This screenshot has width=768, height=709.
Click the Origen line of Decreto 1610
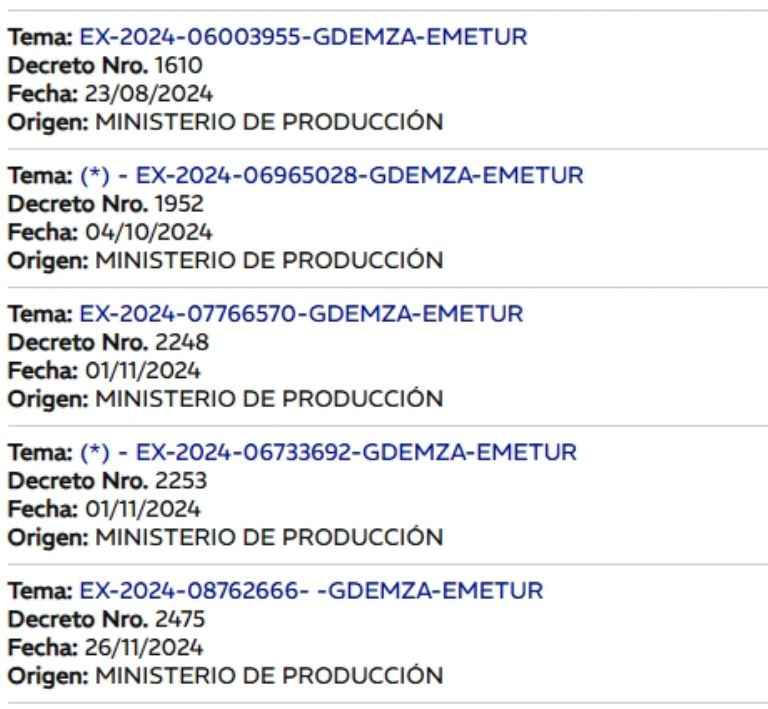pyautogui.click(x=225, y=122)
